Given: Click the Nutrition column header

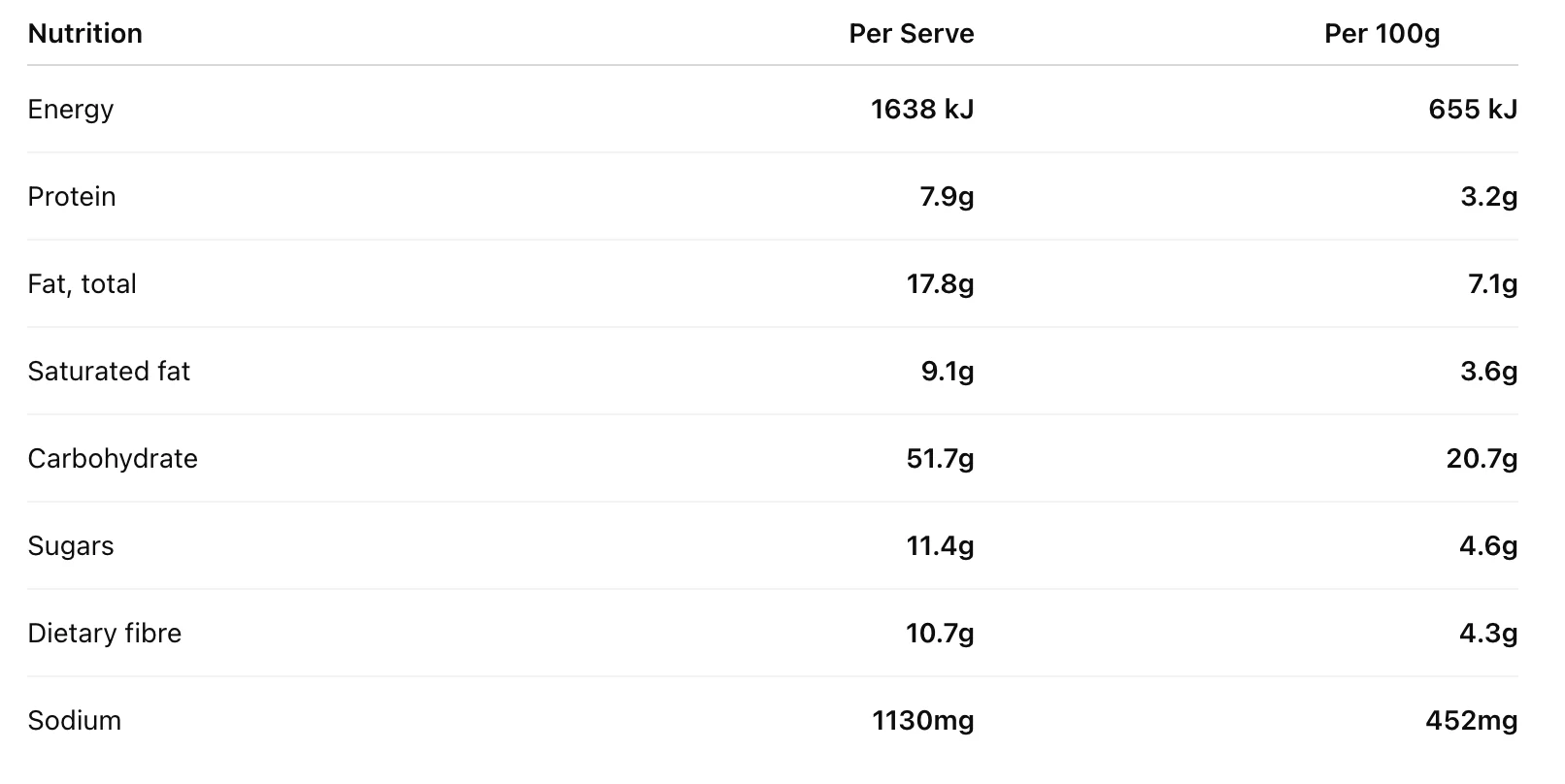Looking at the screenshot, I should pyautogui.click(x=85, y=34).
